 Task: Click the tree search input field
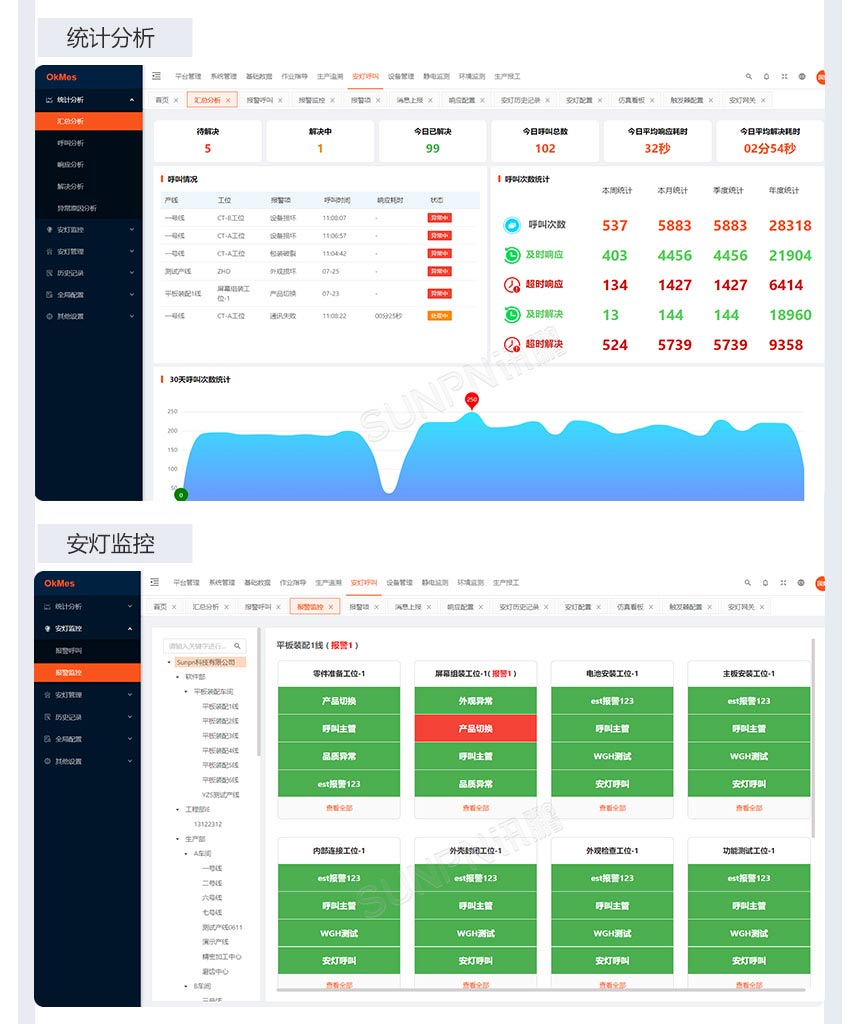click(195, 645)
